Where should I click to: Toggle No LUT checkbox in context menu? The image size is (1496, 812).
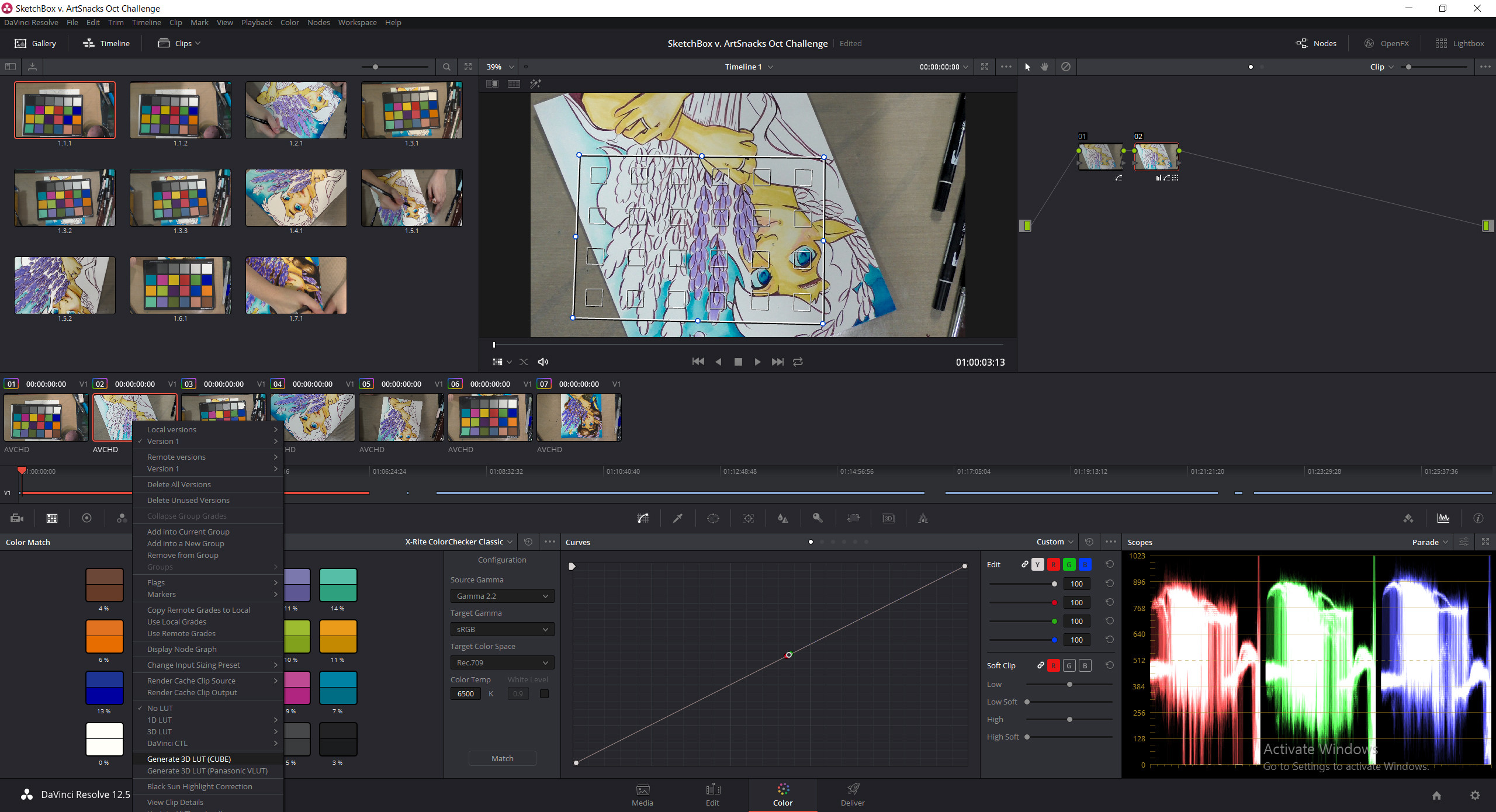(x=160, y=708)
